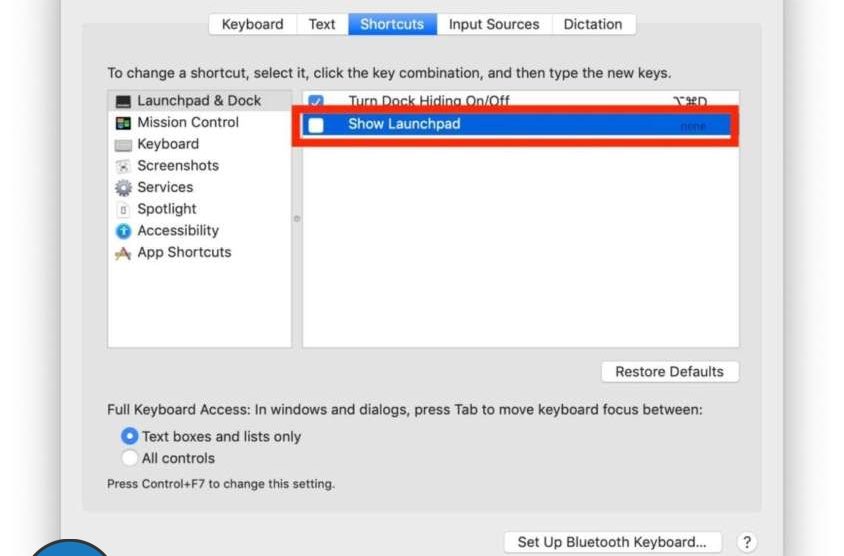The image size is (844, 556).
Task: Open help with the question mark button
Action: (x=746, y=542)
